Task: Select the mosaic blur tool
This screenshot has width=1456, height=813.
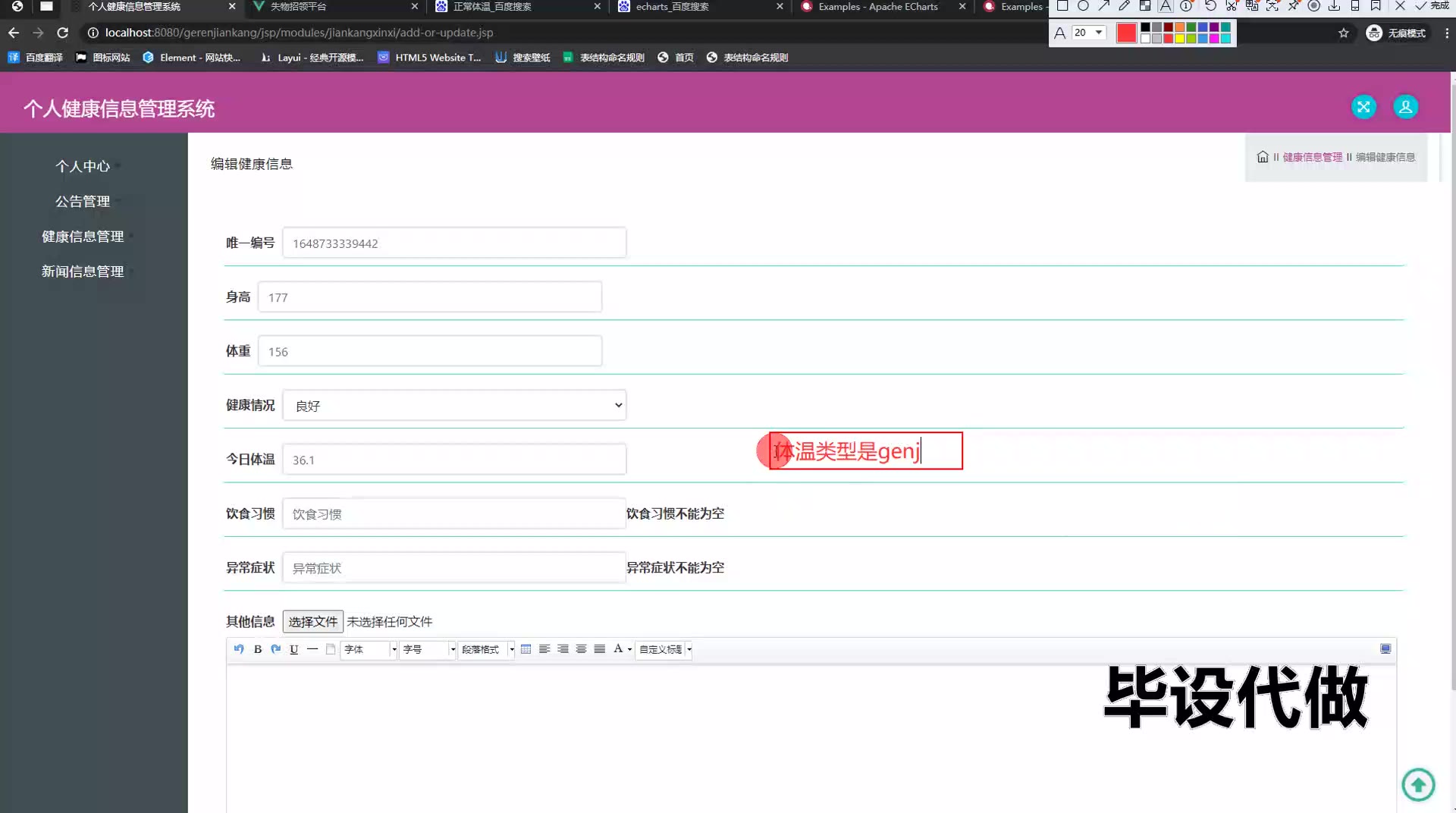Action: (1145, 6)
